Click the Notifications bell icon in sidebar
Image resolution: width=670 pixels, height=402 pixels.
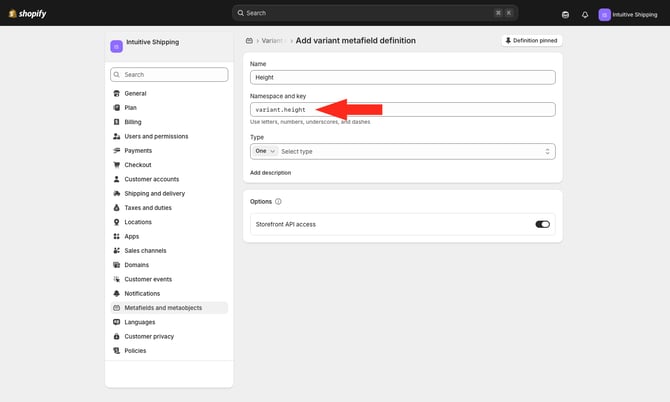[116, 293]
